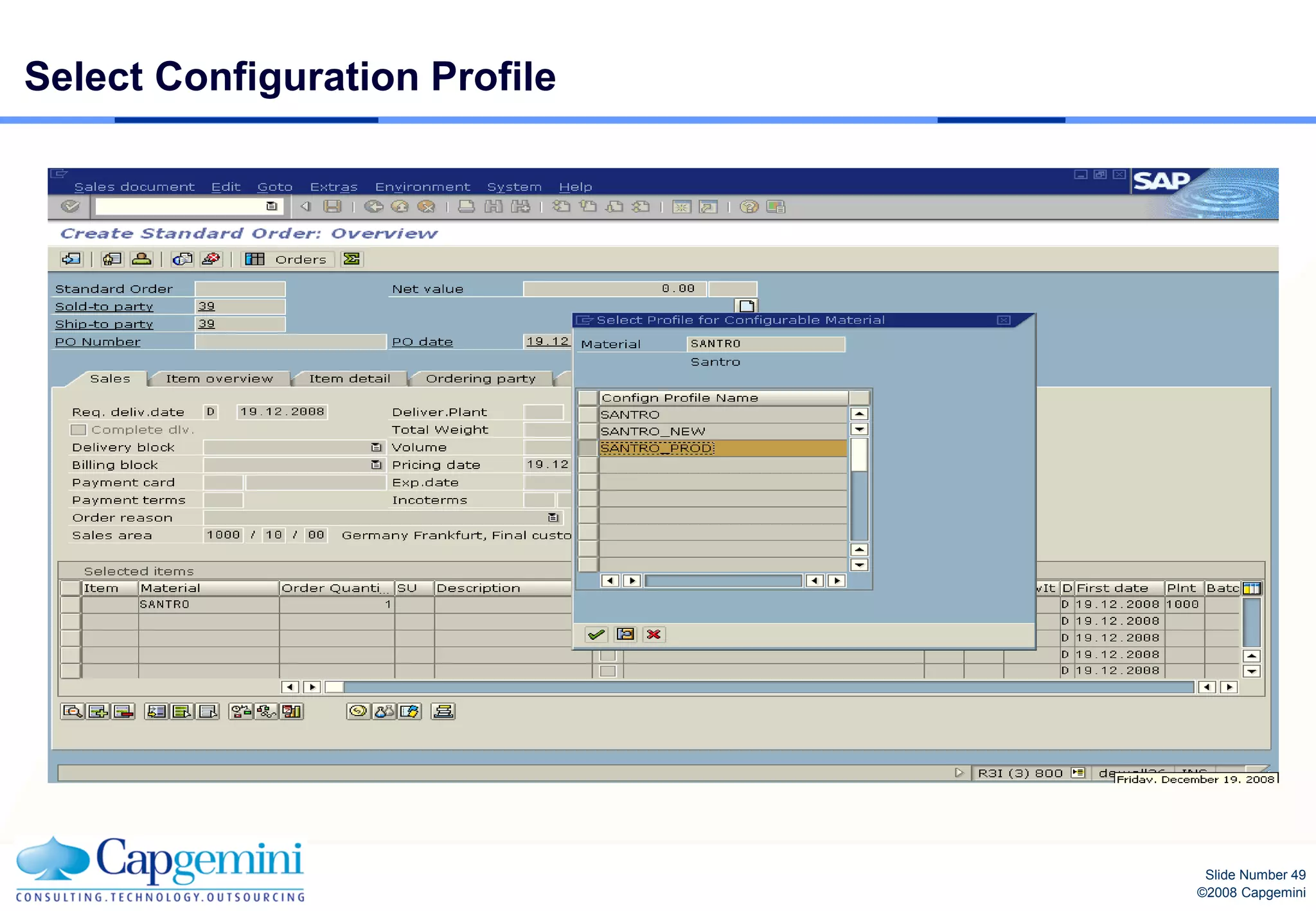Screen dimensions: 1316x911
Task: Select the row marker beside SANTRO_PROD profile
Action: (x=588, y=448)
